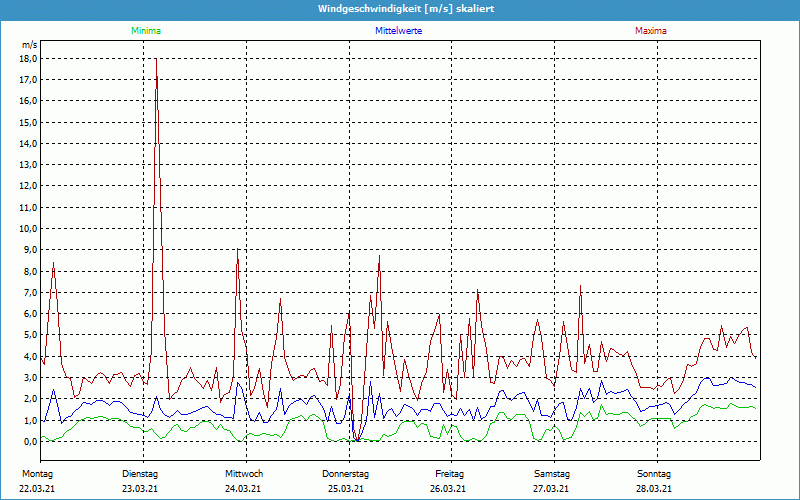Click the date 23.03.21
800x500 pixels.
pyautogui.click(x=140, y=489)
